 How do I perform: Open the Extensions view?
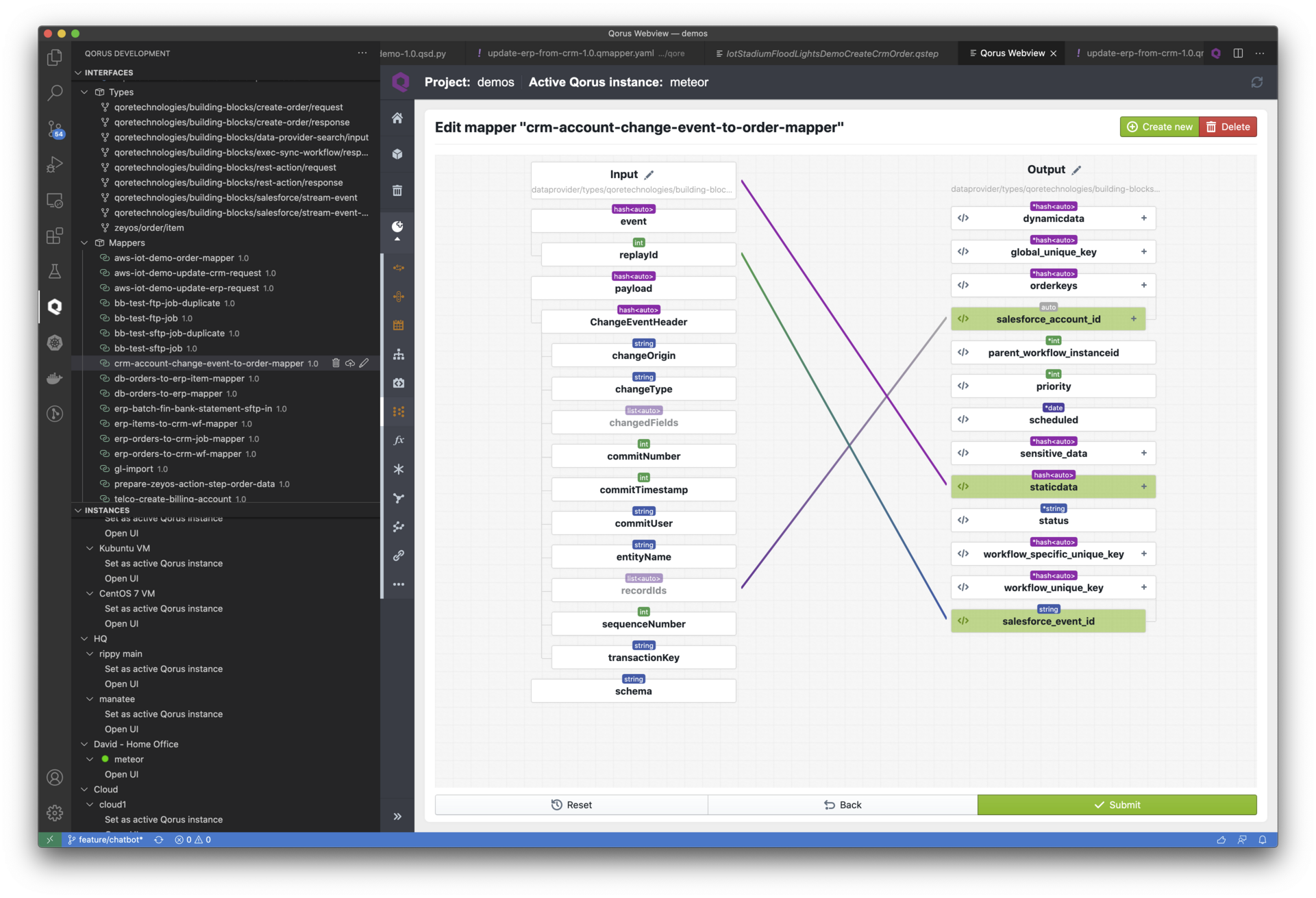pyautogui.click(x=55, y=236)
